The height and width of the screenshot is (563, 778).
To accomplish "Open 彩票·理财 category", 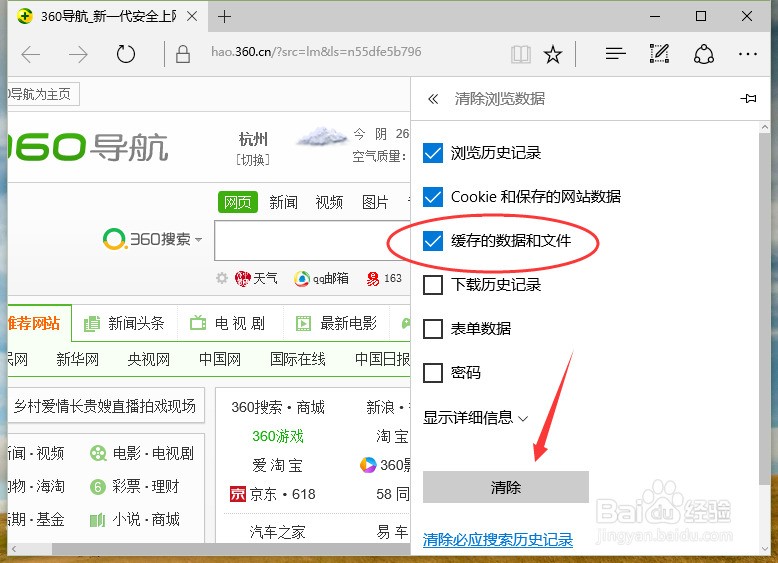I will click(x=134, y=487).
